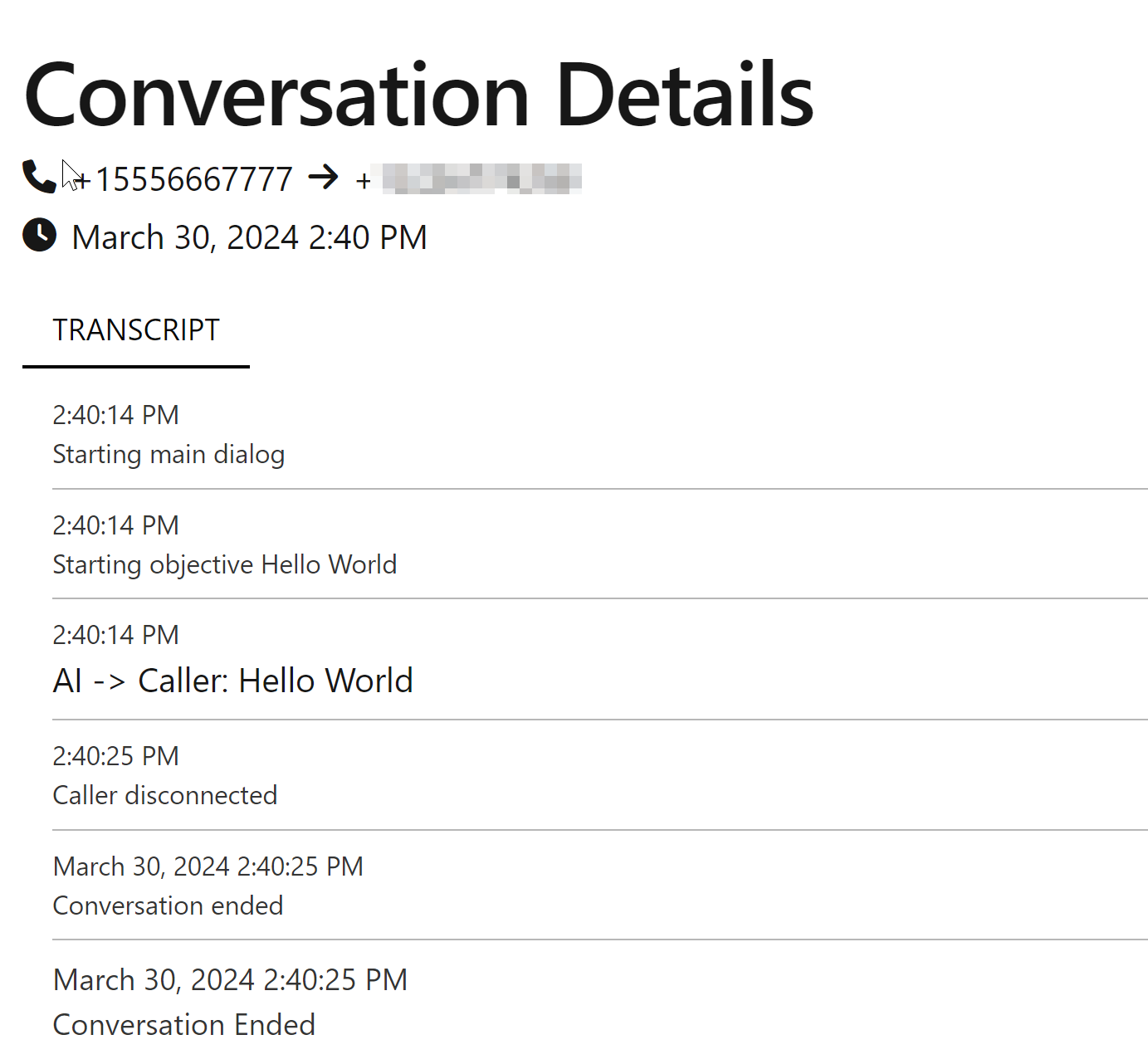Click the phone handset icon

[39, 177]
